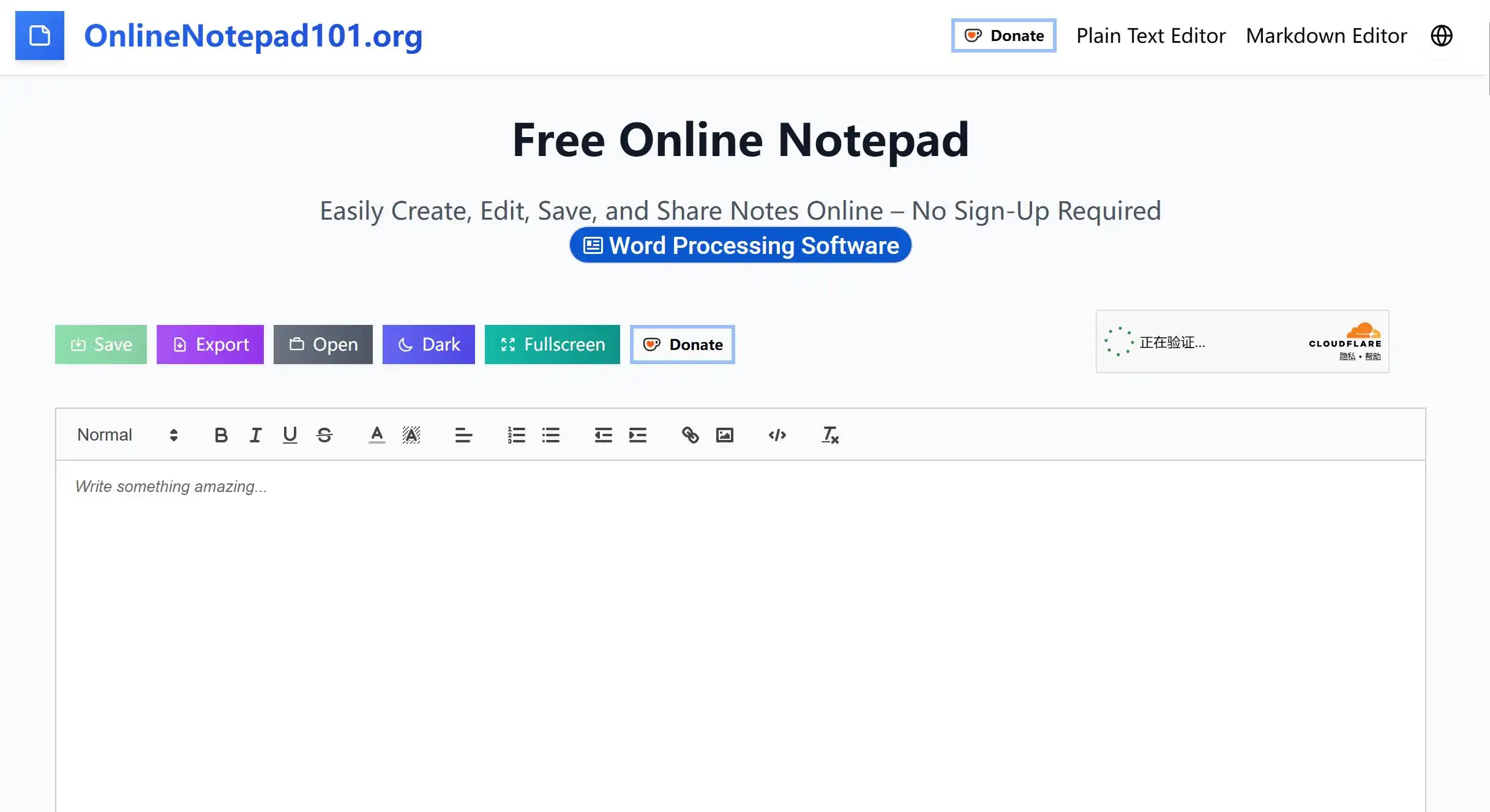Toggle italic formatting
Viewport: 1490px width, 812px height.
pyautogui.click(x=255, y=435)
